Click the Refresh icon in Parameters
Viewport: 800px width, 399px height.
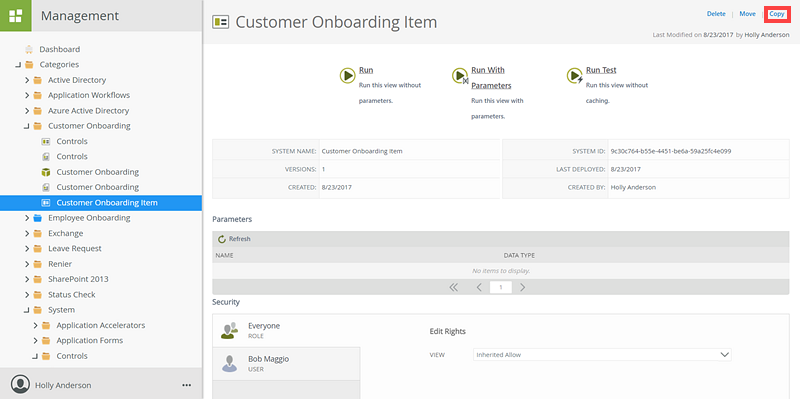pyautogui.click(x=222, y=239)
